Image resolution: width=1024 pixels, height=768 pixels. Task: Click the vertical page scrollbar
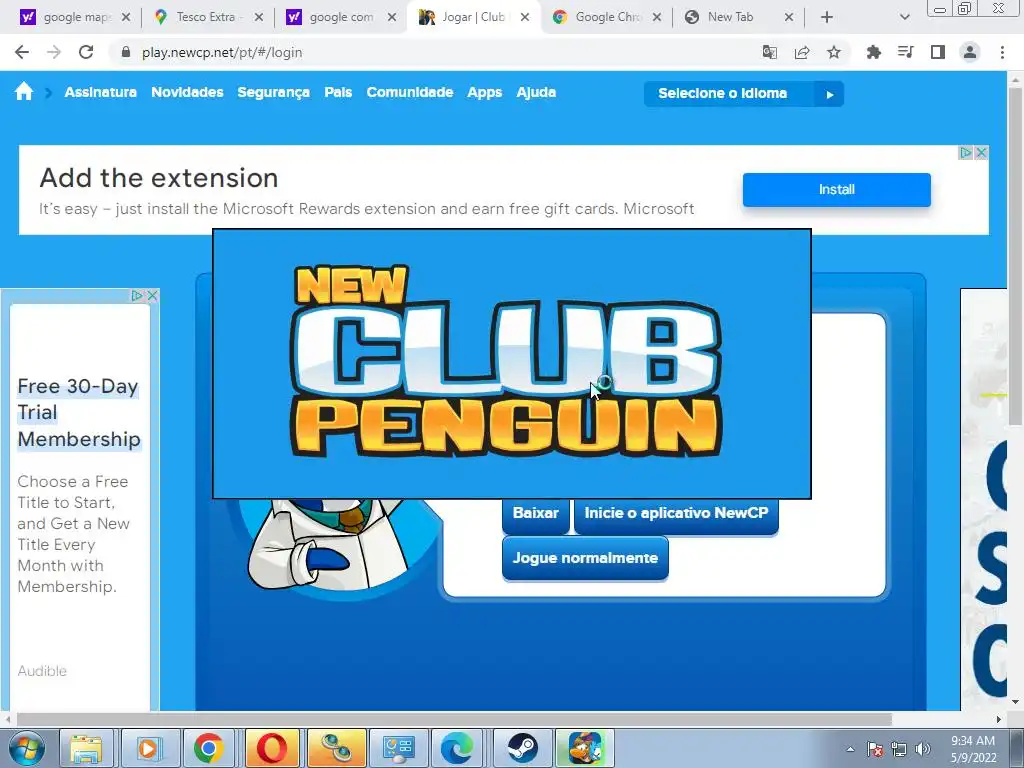pos(1015,255)
